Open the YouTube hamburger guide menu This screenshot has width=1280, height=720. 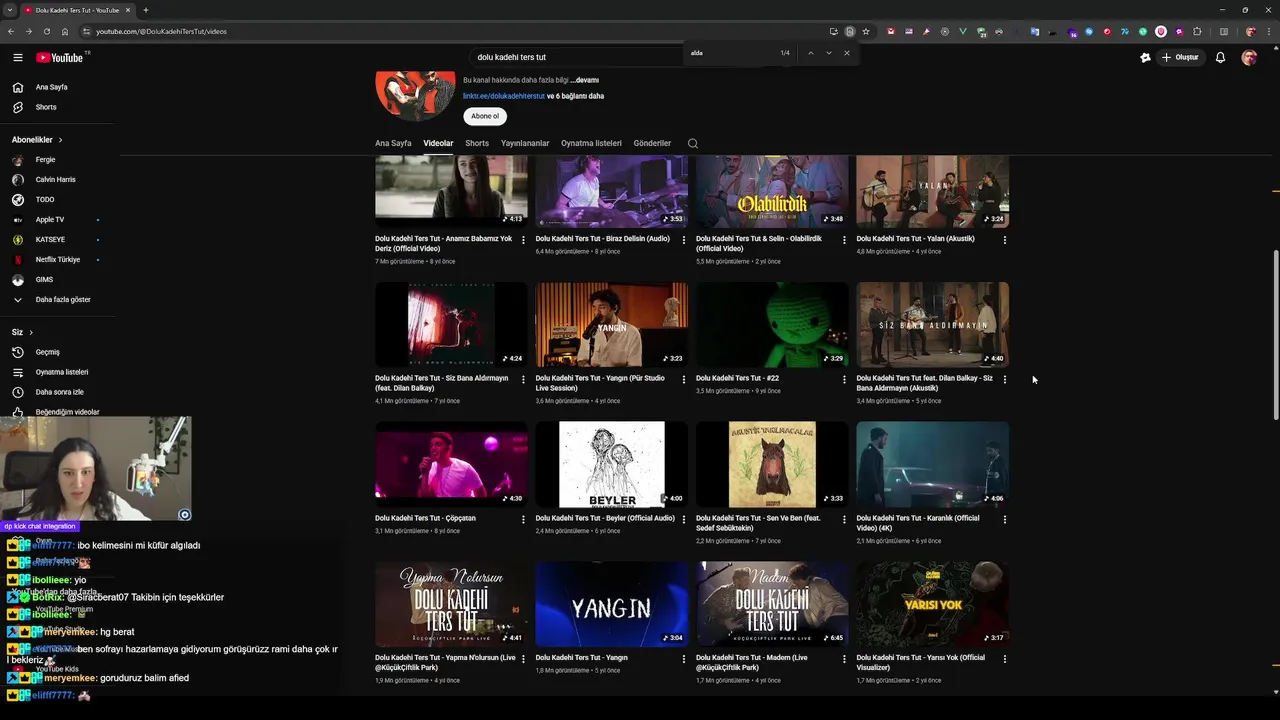(x=17, y=57)
